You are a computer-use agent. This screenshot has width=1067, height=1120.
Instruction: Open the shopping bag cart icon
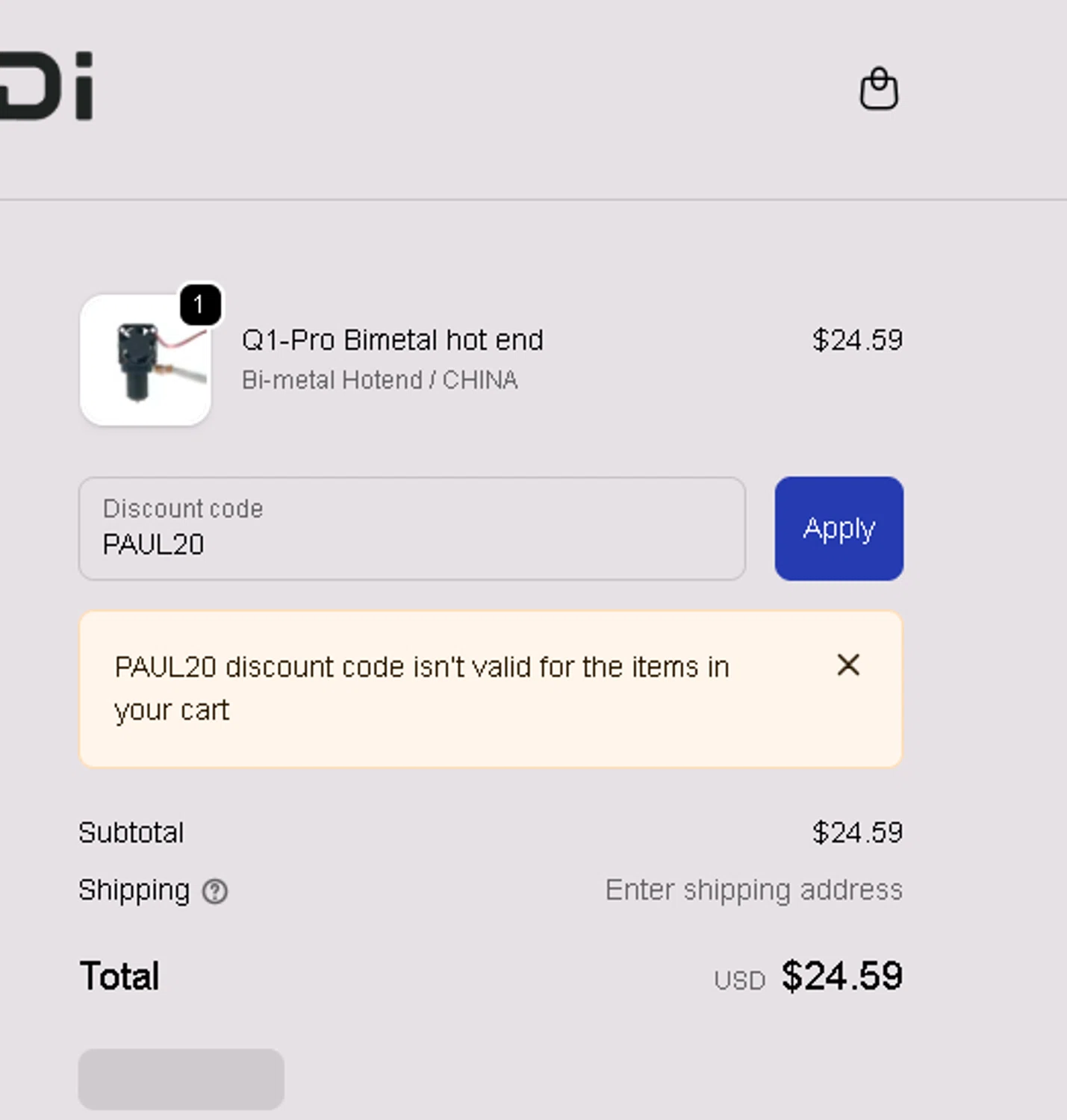(x=879, y=89)
